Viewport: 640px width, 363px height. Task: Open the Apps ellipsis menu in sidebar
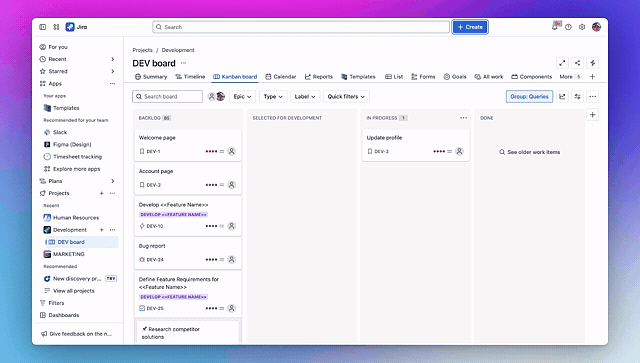pos(113,84)
